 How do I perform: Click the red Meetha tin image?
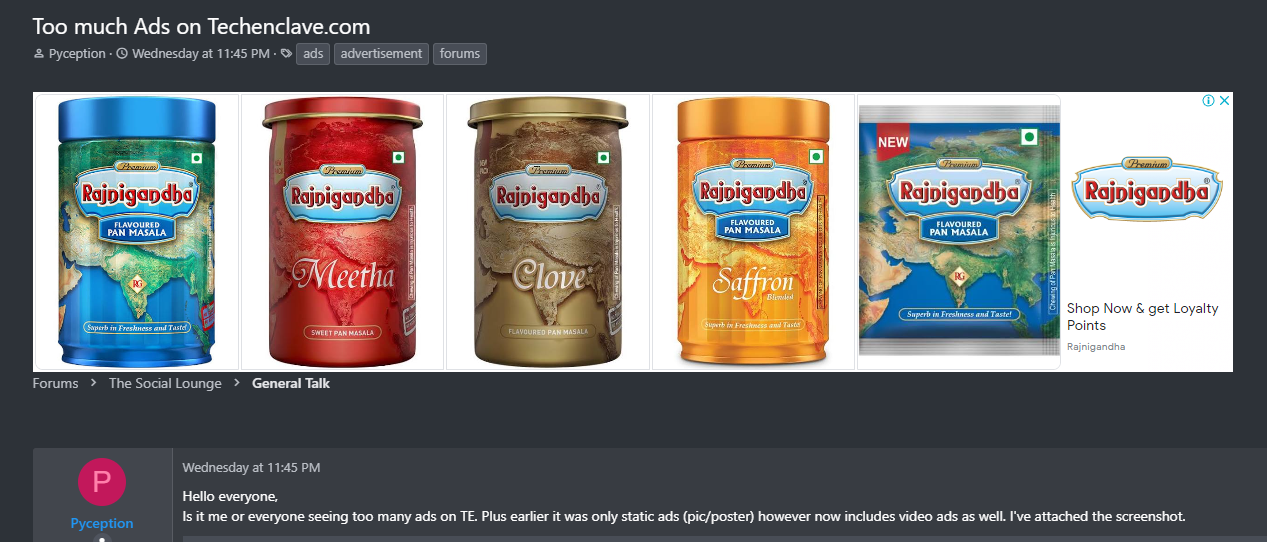(343, 232)
